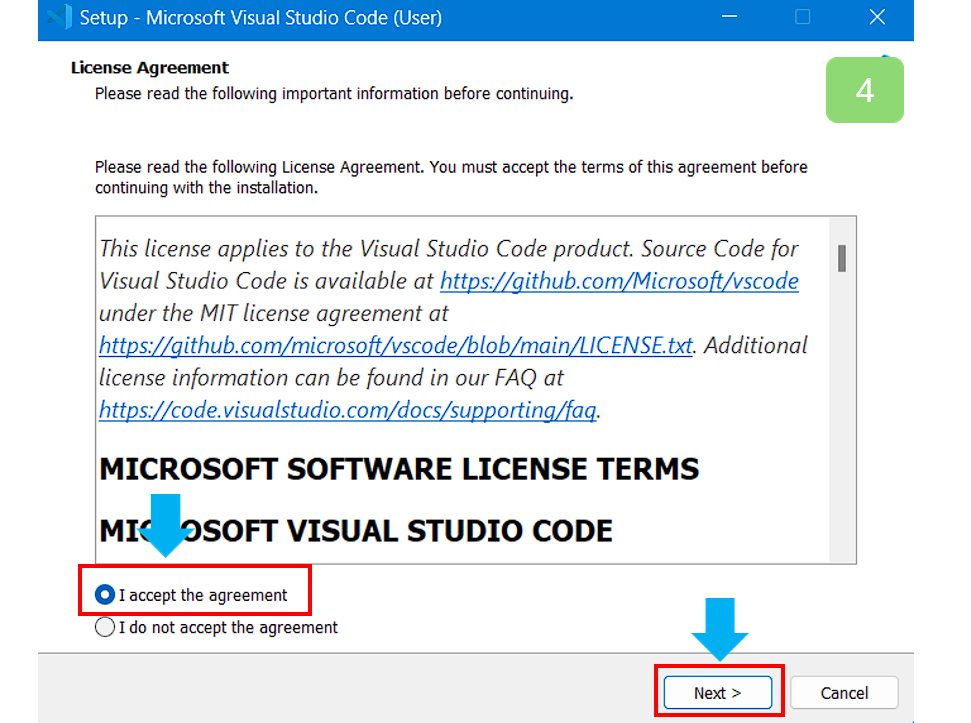Click the license text scrollbar thumb
The width and height of the screenshot is (971, 723).
(x=842, y=258)
